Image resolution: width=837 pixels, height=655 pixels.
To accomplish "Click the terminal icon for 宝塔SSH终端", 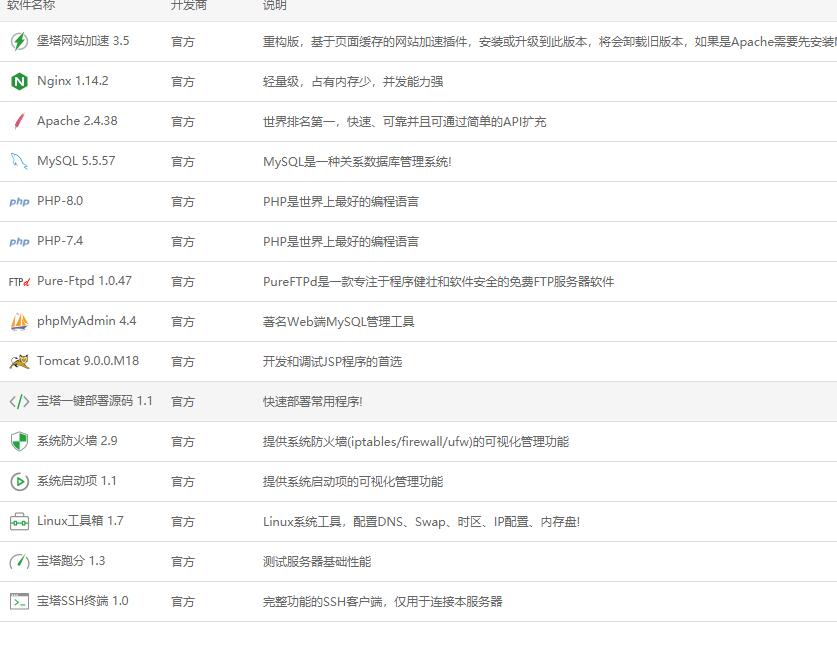I will click(x=19, y=602).
